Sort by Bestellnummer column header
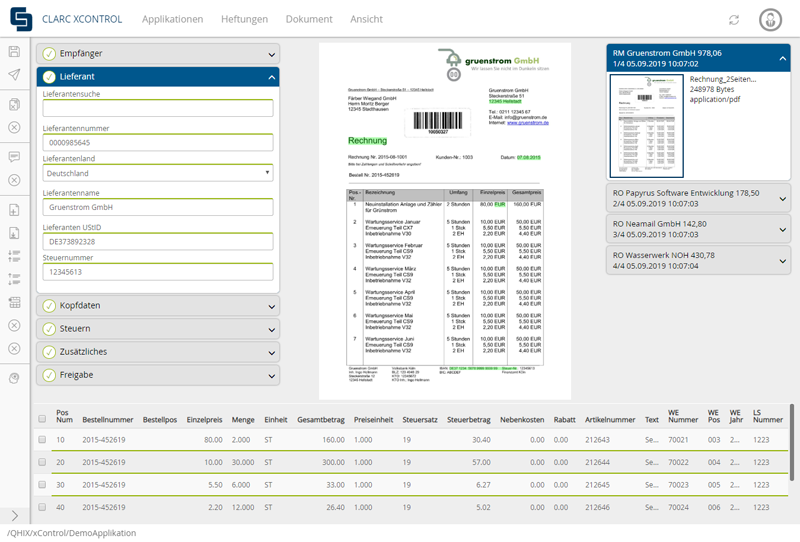This screenshot has width=800, height=542. click(108, 420)
